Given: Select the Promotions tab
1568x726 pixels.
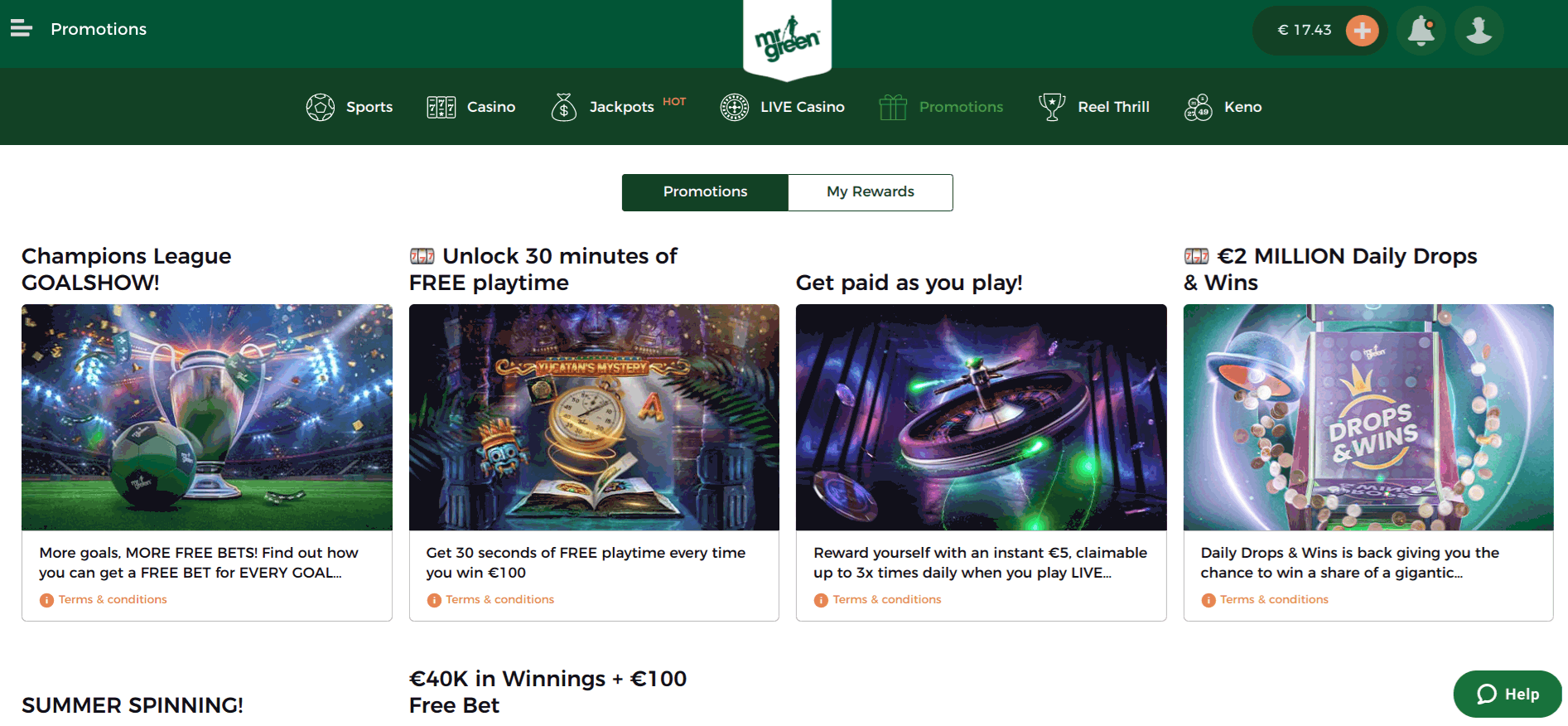Looking at the screenshot, I should click(705, 192).
